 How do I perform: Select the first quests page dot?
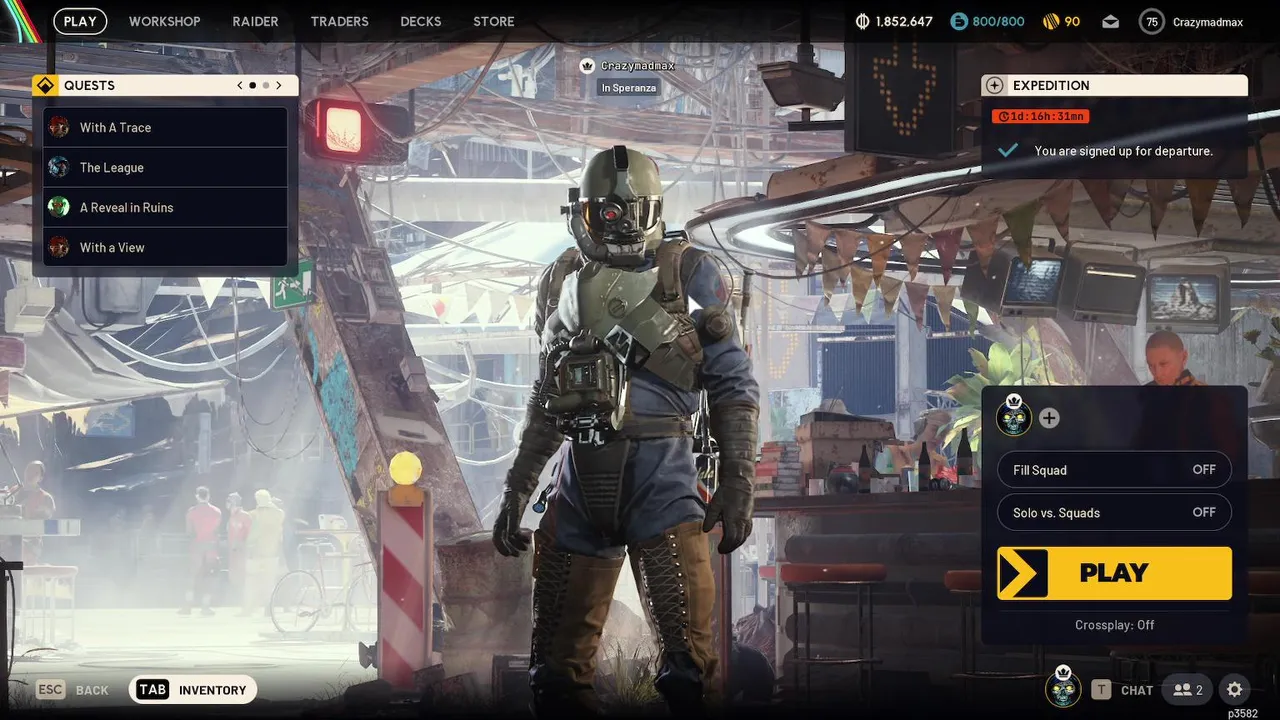(x=252, y=85)
